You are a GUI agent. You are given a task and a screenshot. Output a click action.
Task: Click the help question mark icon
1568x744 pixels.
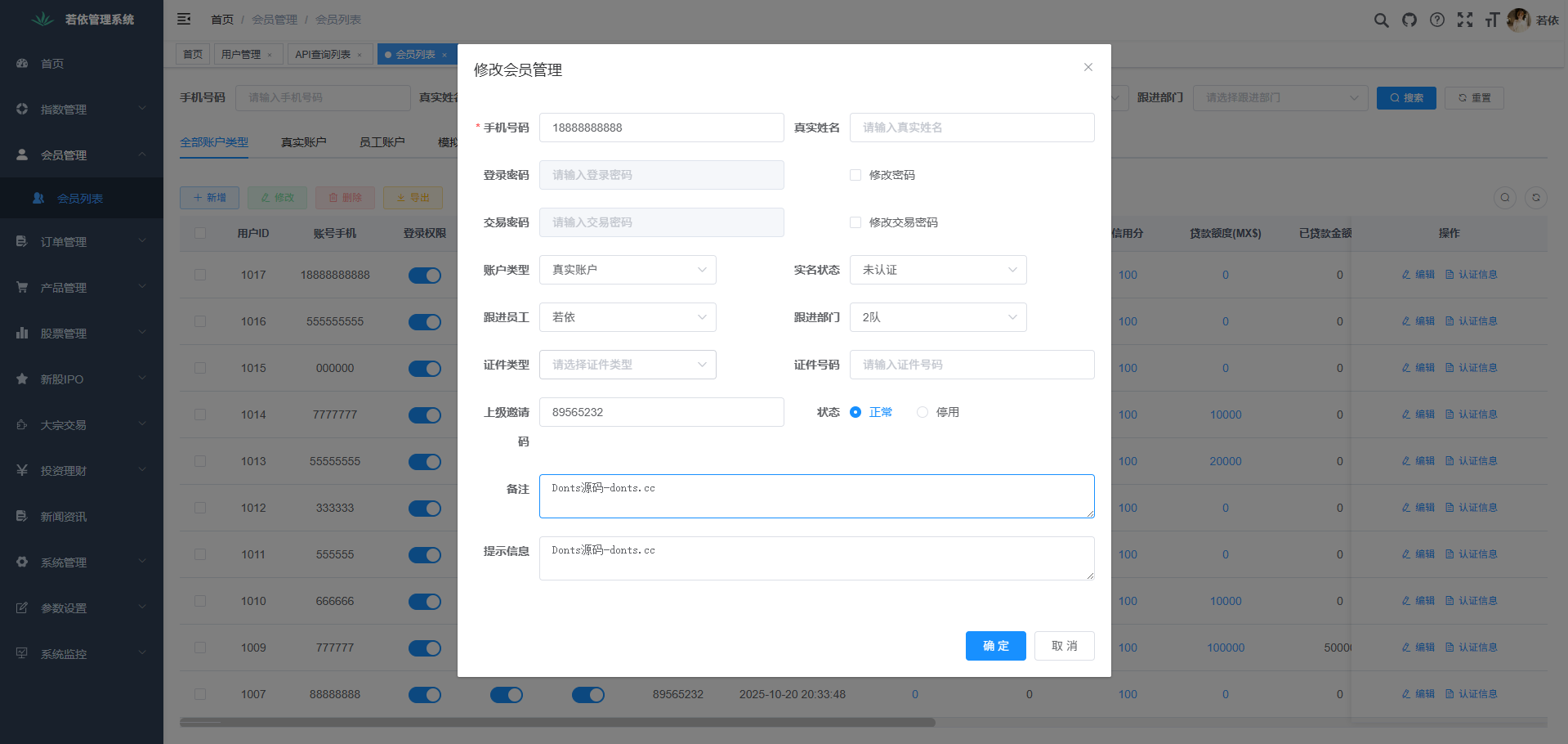tap(1437, 20)
